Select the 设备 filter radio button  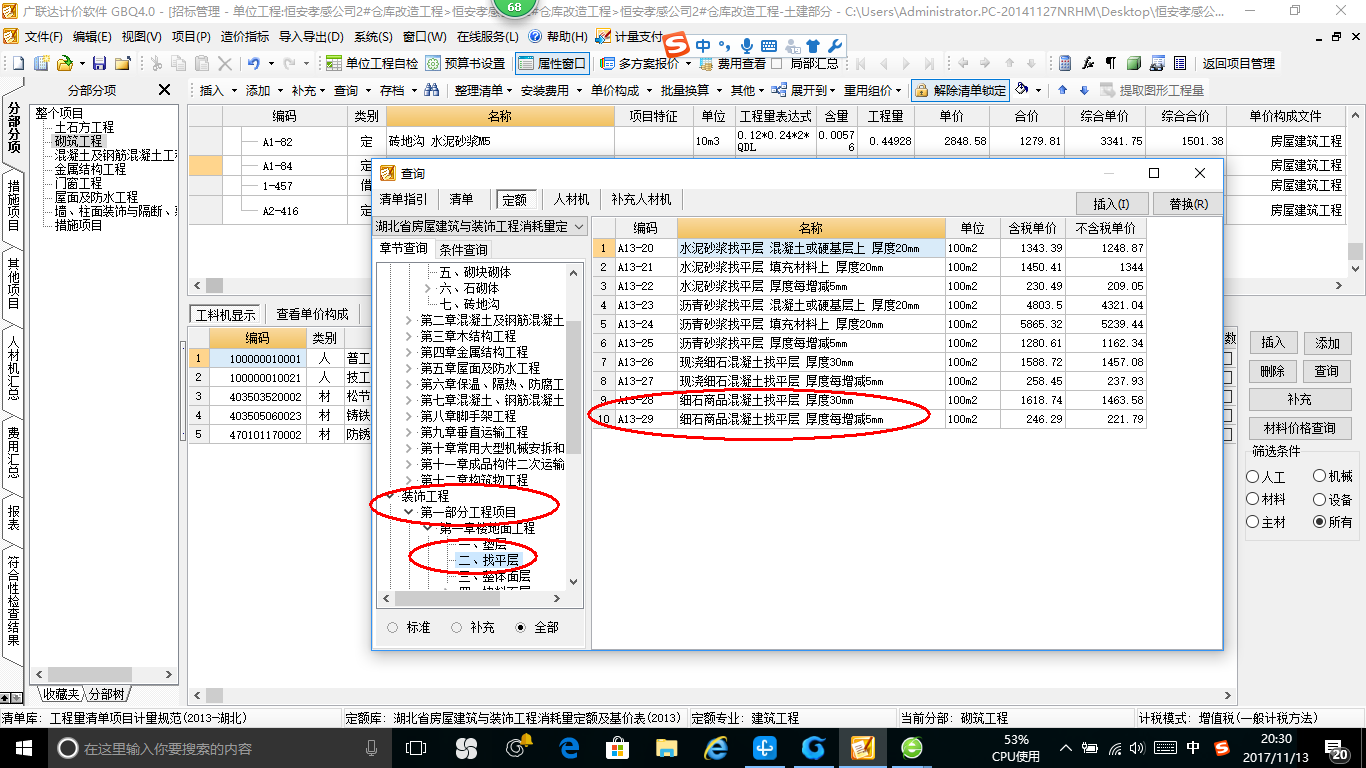tap(1320, 499)
